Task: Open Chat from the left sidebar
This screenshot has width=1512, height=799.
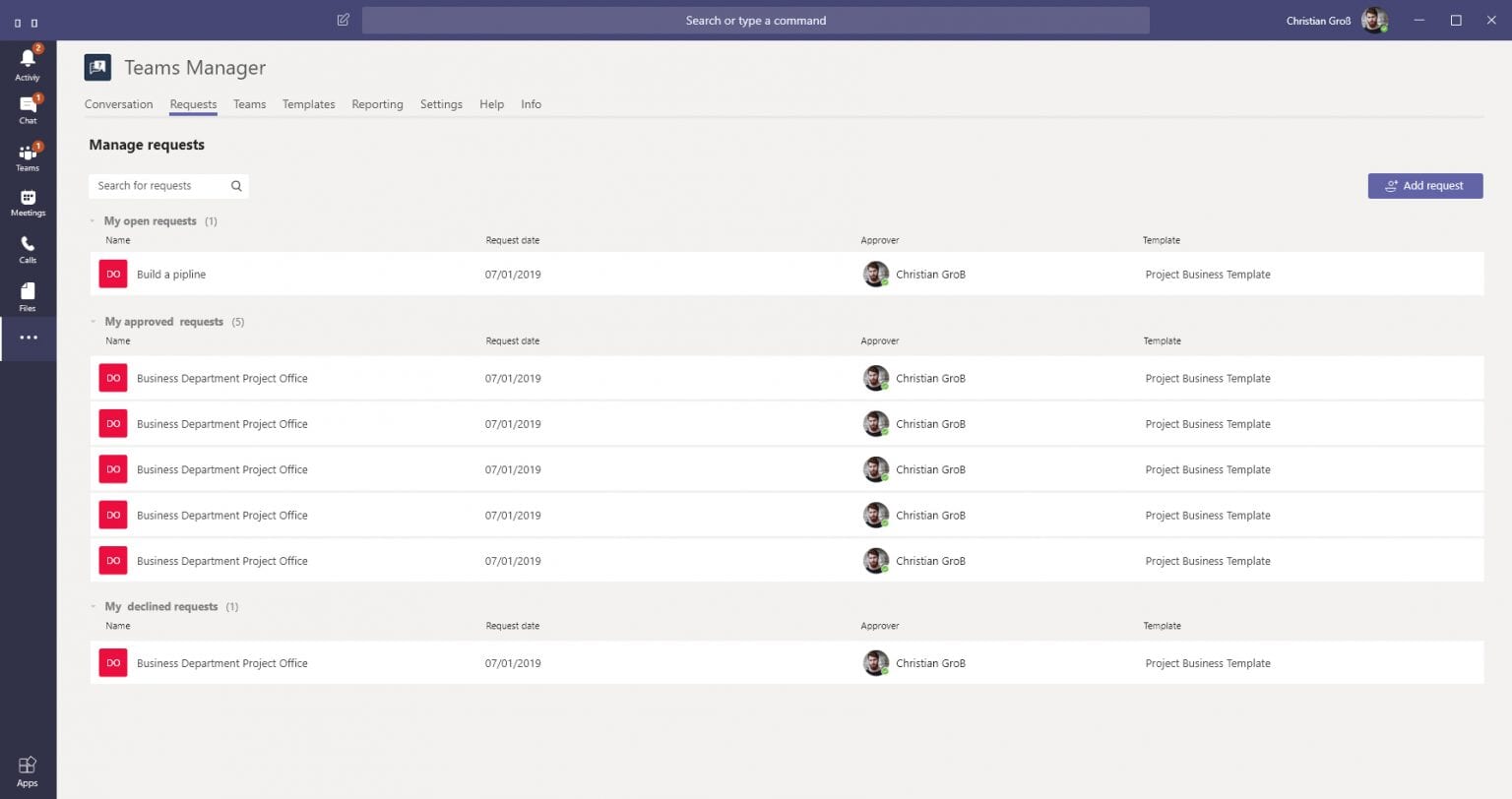Action: click(28, 110)
